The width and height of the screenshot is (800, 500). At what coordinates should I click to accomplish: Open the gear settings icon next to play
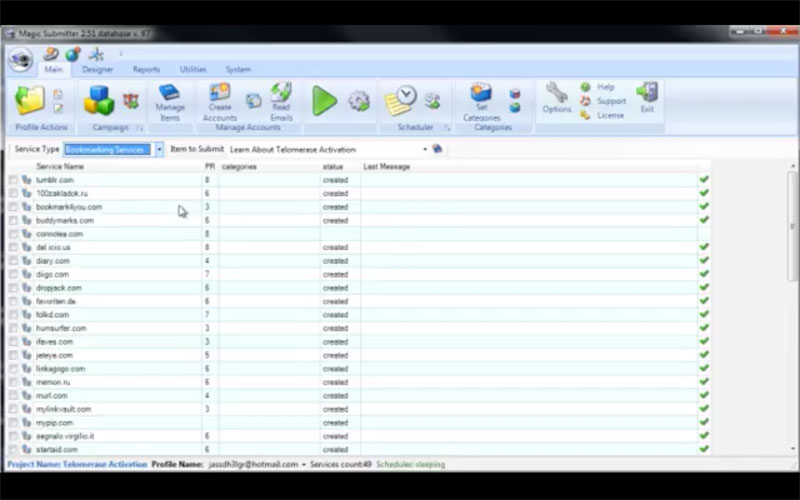click(x=359, y=101)
